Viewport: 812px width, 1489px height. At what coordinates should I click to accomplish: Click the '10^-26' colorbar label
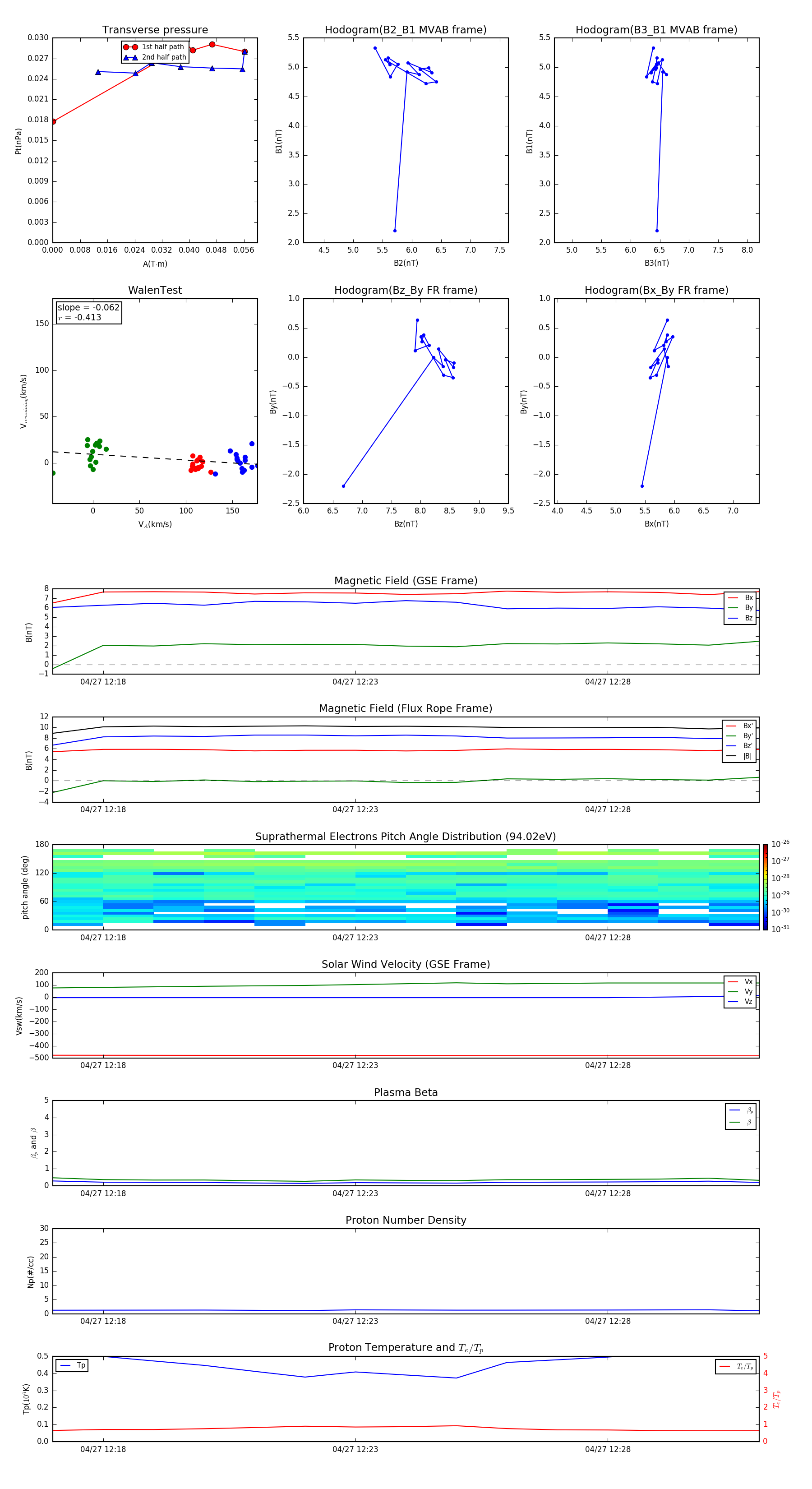tap(780, 844)
